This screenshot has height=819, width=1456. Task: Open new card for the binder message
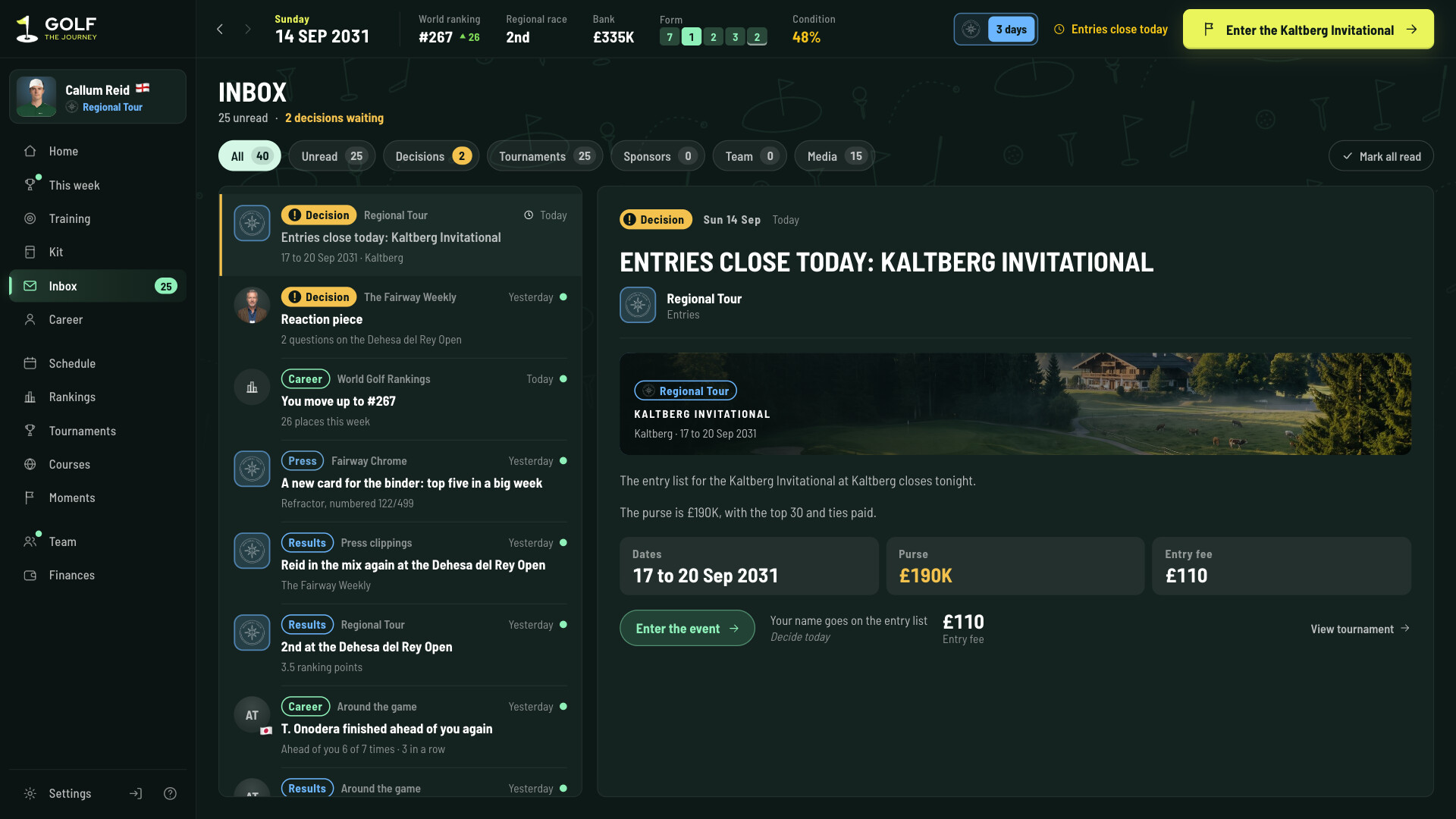pyautogui.click(x=400, y=481)
